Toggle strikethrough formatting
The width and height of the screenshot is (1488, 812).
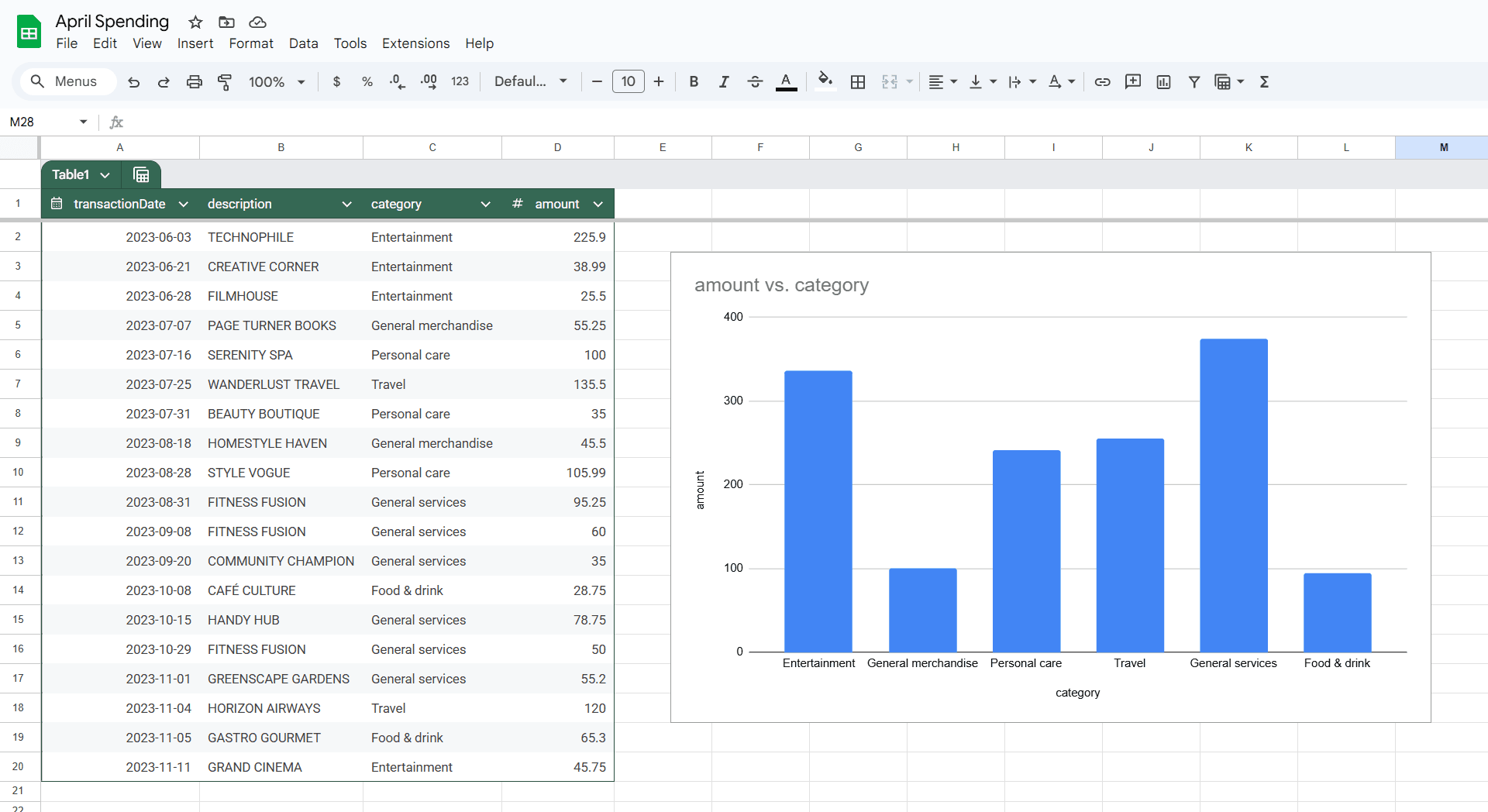[x=755, y=81]
